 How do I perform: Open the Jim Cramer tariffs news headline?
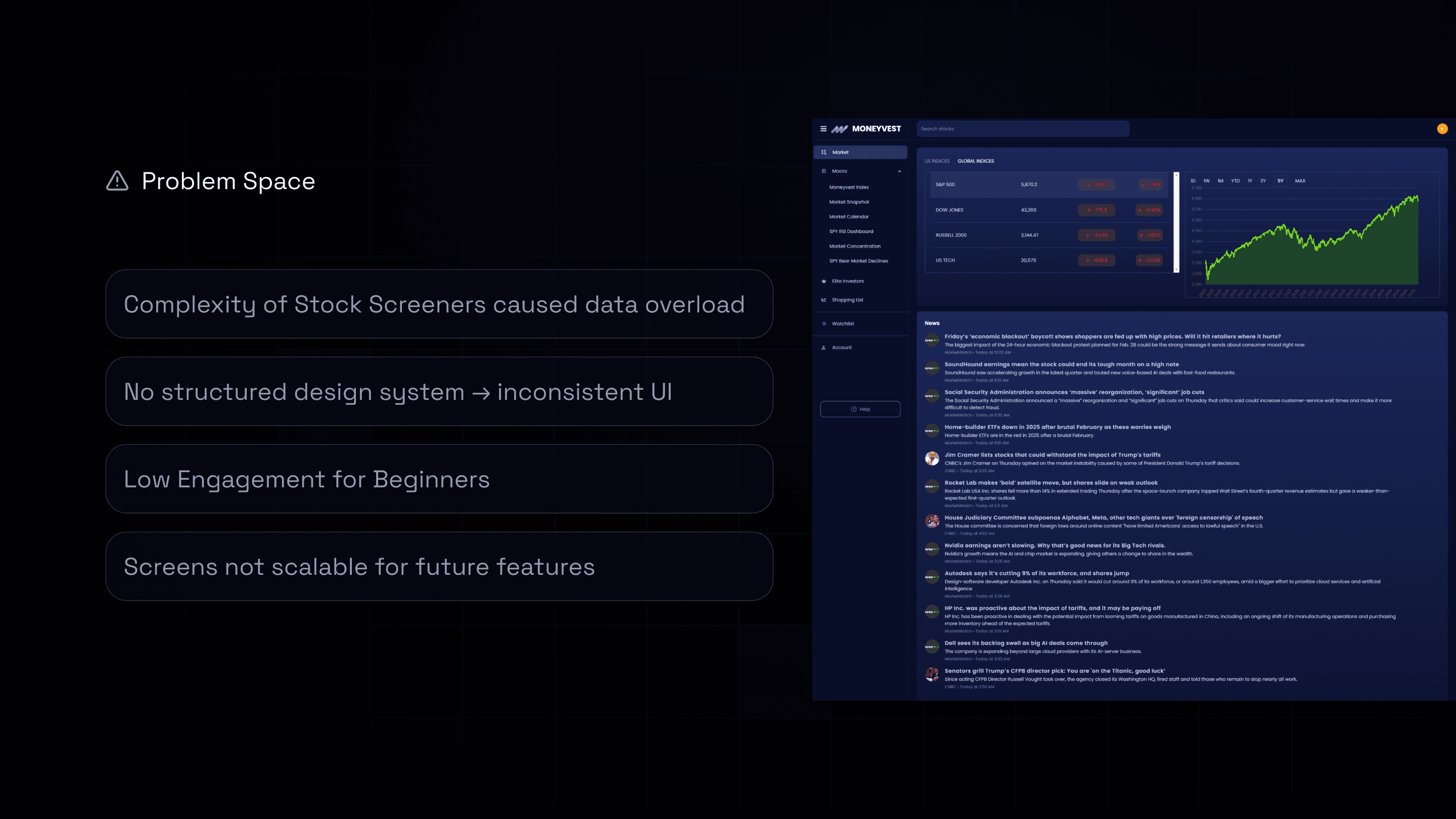1052,455
